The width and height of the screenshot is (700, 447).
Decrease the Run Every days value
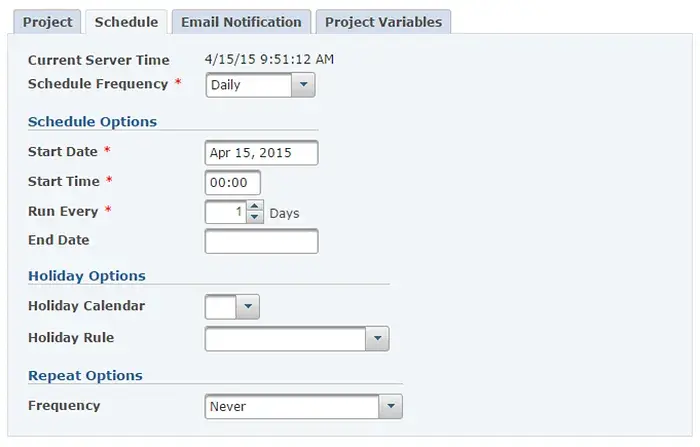point(255,217)
